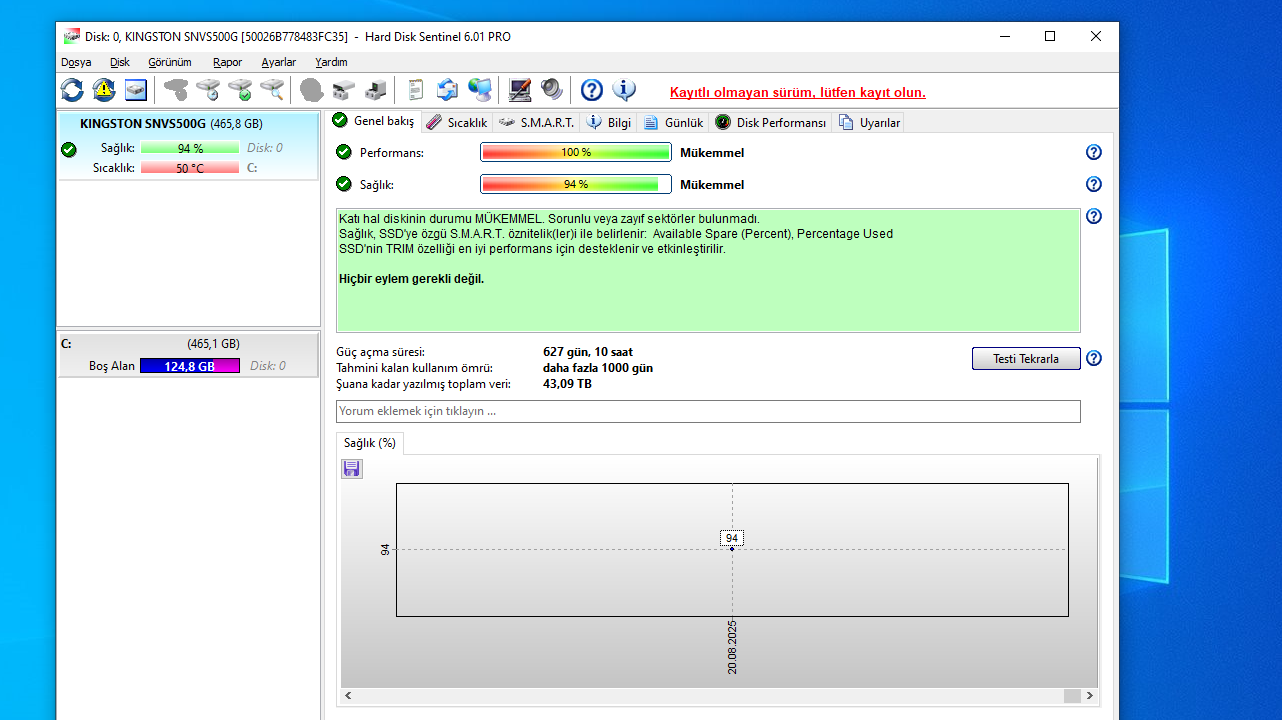Viewport: 1282px width, 720px height.
Task: Click the help icon next to the green status box
Action: tap(1094, 216)
